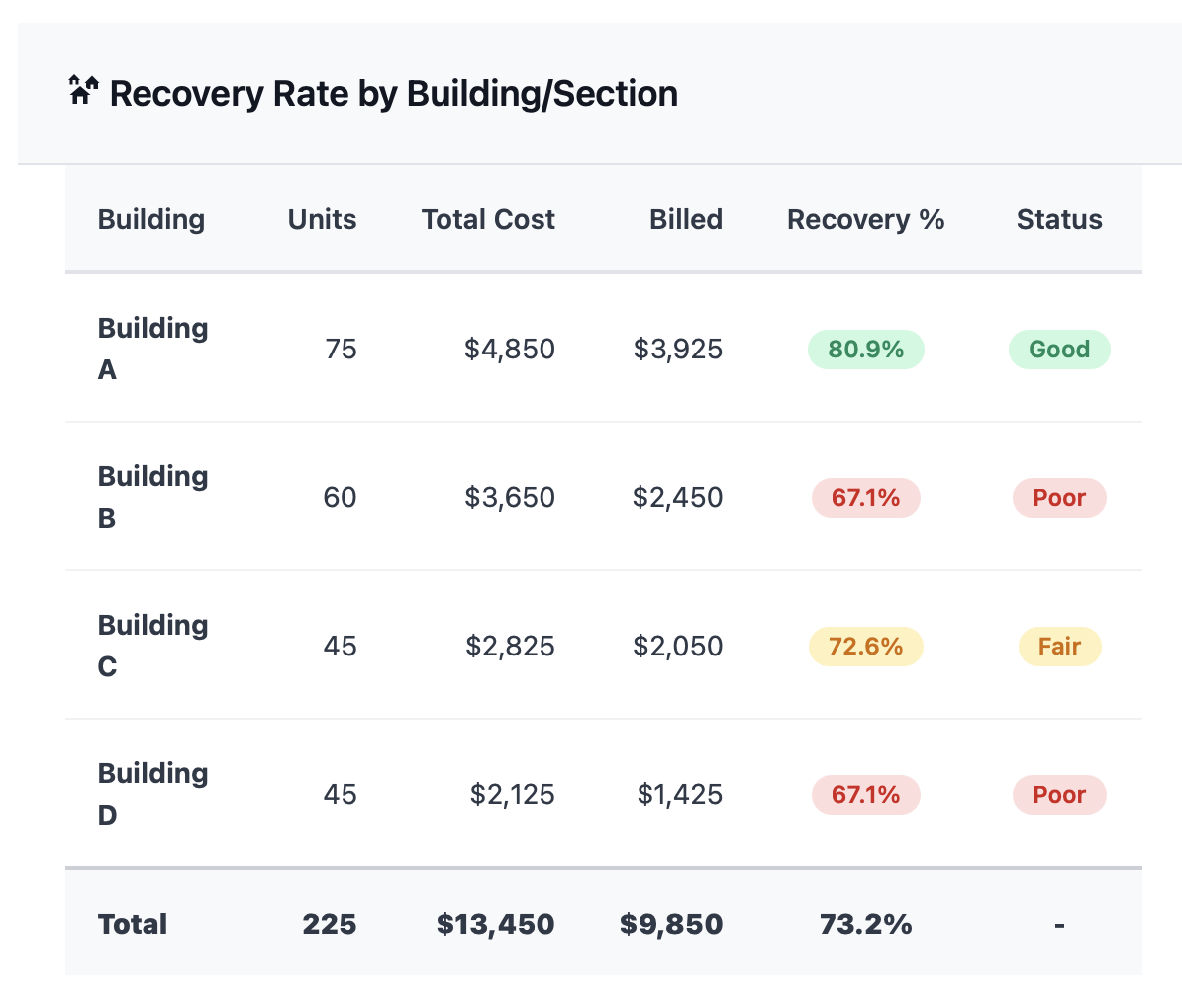The width and height of the screenshot is (1182, 1008).
Task: Click the Status column header
Action: (1058, 219)
